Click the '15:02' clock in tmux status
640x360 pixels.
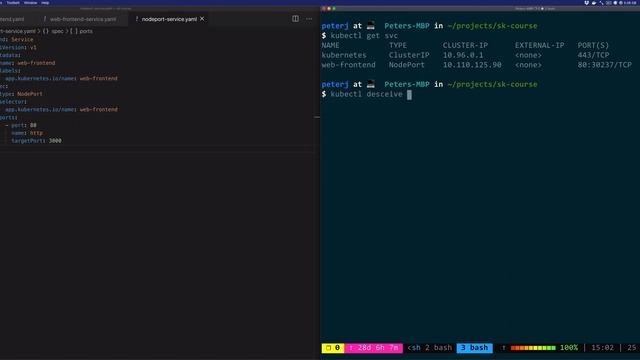pyautogui.click(x=602, y=348)
